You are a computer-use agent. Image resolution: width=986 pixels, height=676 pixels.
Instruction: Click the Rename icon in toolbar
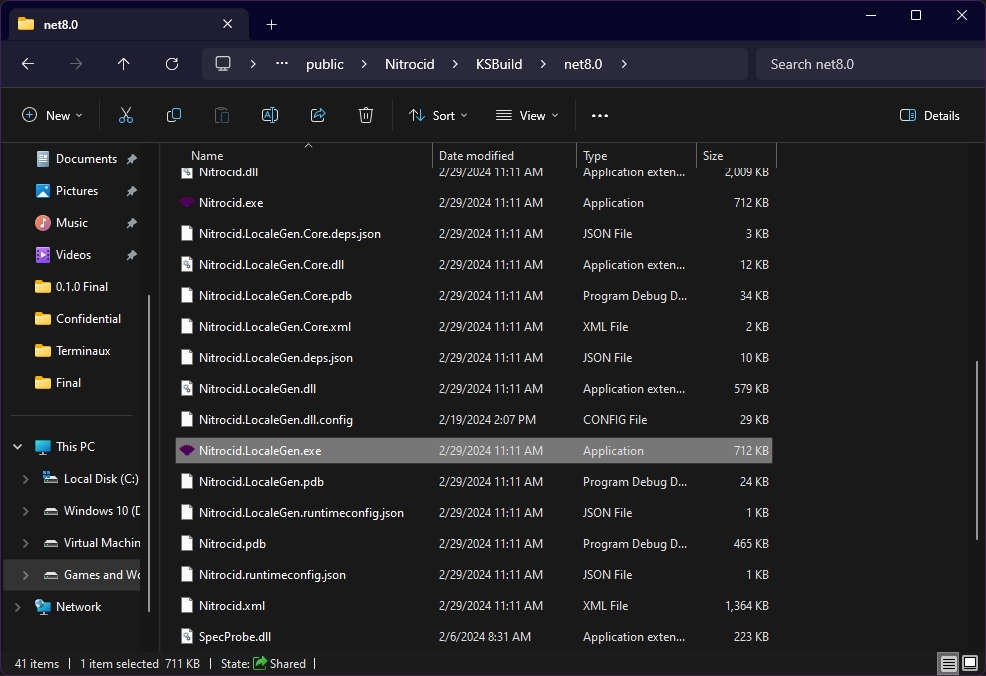tap(270, 115)
